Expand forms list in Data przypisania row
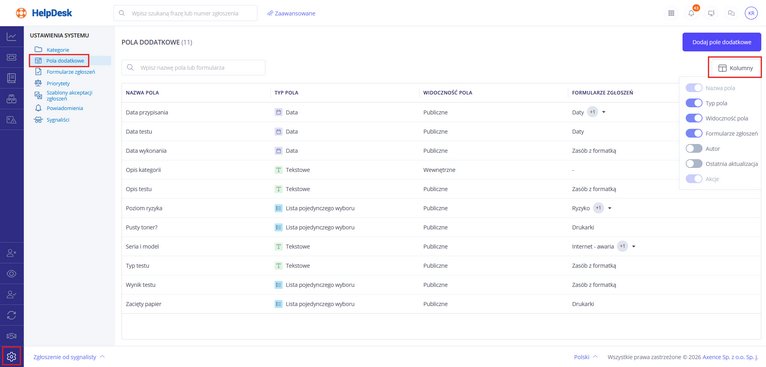 tap(604, 112)
